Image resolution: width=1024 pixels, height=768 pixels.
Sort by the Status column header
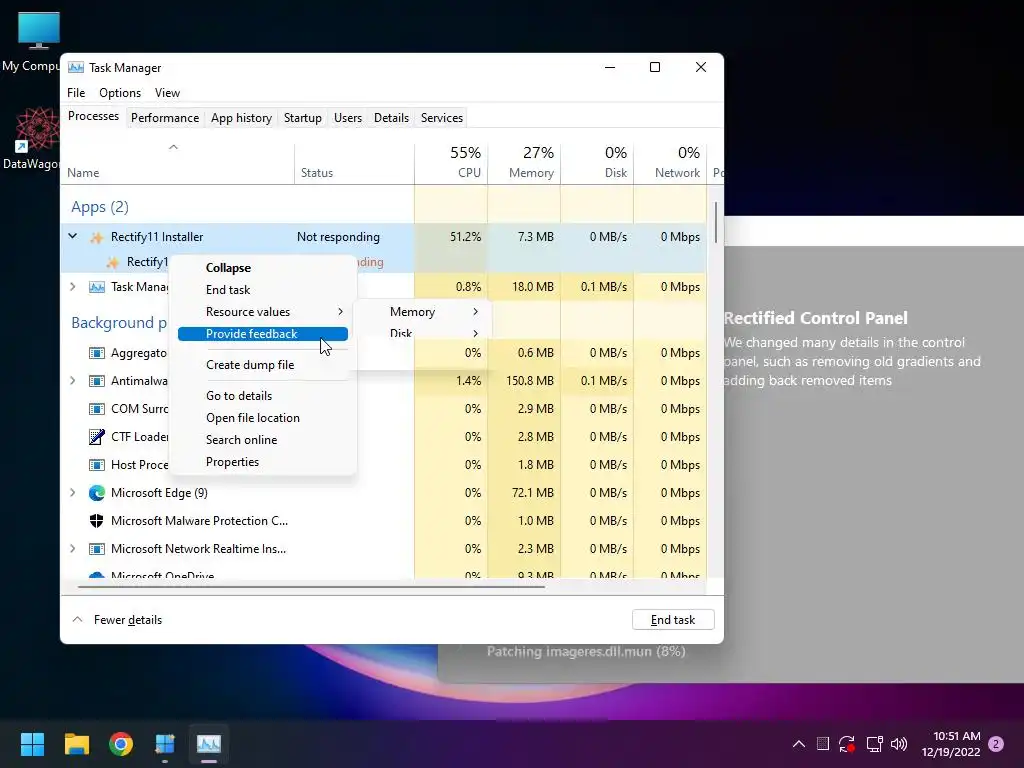pos(355,163)
